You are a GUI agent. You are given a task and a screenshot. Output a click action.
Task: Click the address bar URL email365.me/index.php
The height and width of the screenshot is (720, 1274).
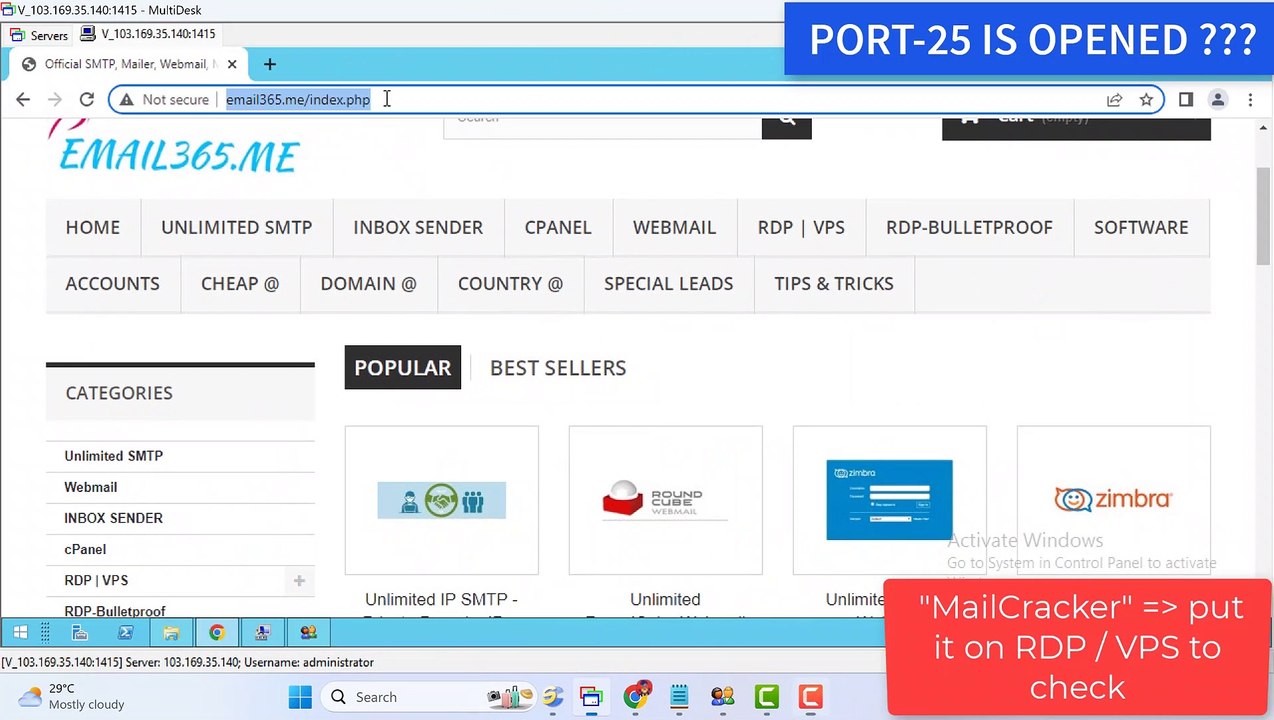[x=298, y=99]
